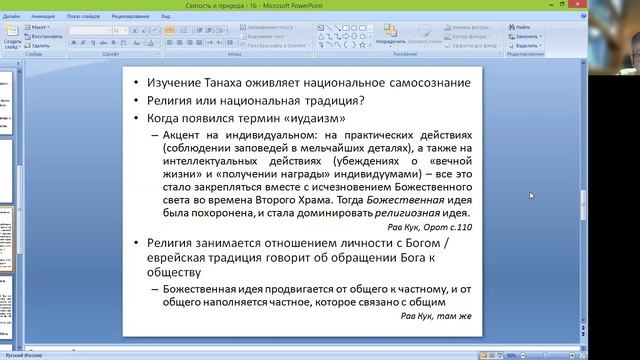Open Заливка фигуры shape fill

point(469,27)
